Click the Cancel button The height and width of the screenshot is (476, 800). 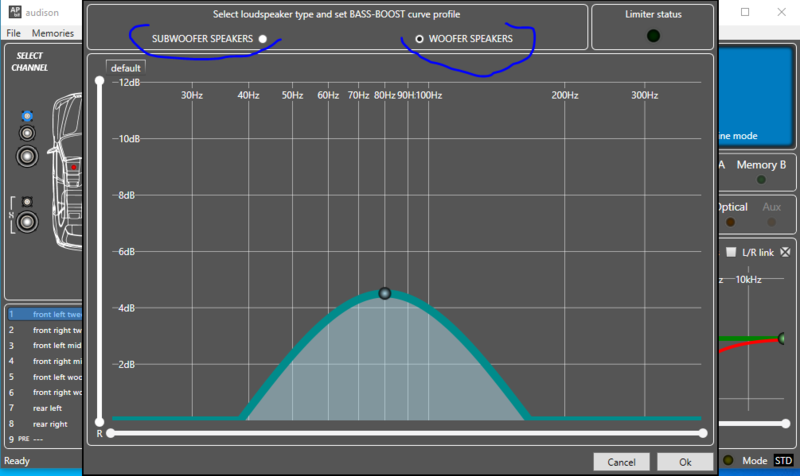(x=621, y=462)
